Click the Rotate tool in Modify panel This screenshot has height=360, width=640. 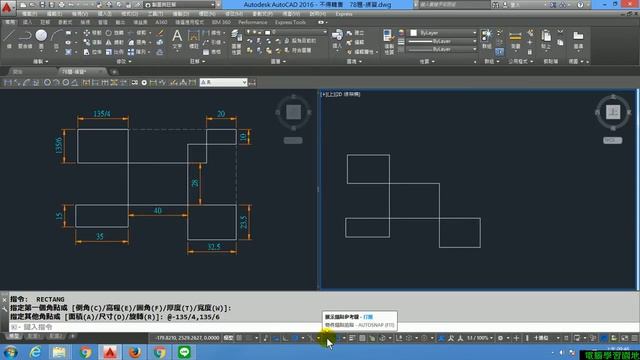114,33
